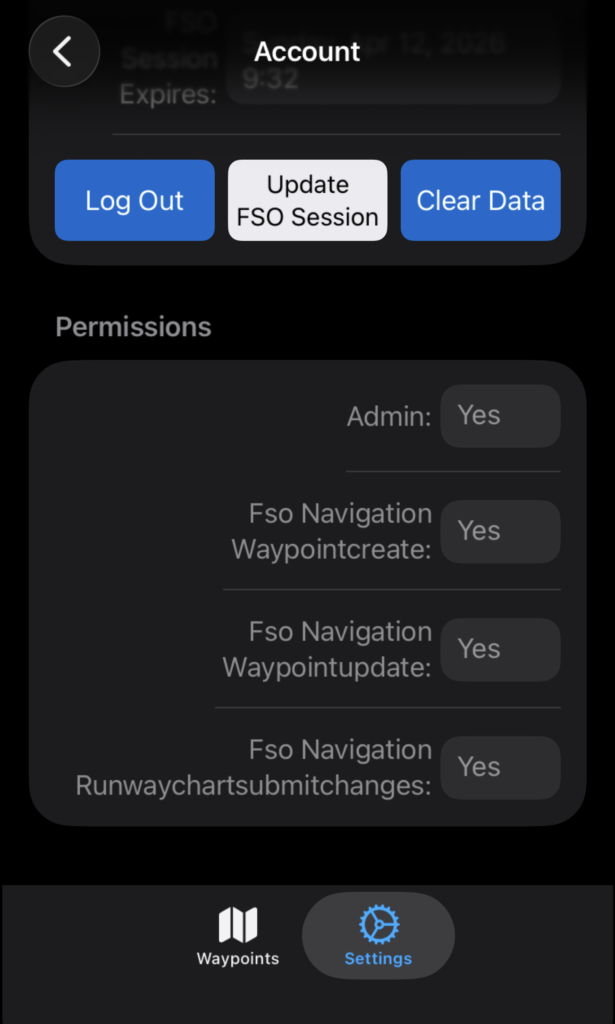This screenshot has width=615, height=1024.
Task: Tap Update FSO Session button
Action: coord(307,201)
